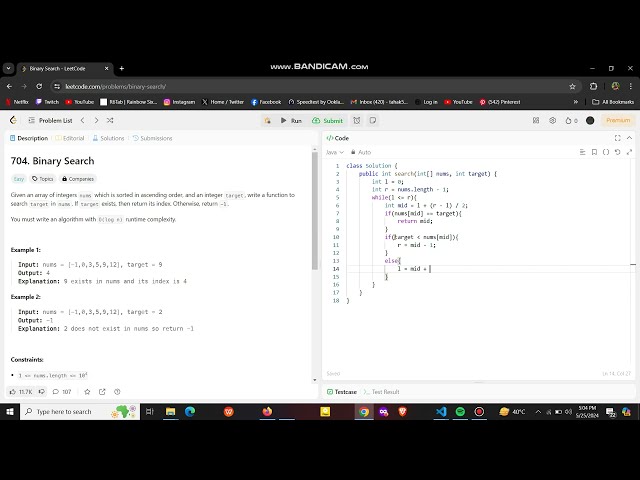Open the Instagram bookmark
Image resolution: width=640 pixels, height=480 pixels.
pyautogui.click(x=179, y=102)
